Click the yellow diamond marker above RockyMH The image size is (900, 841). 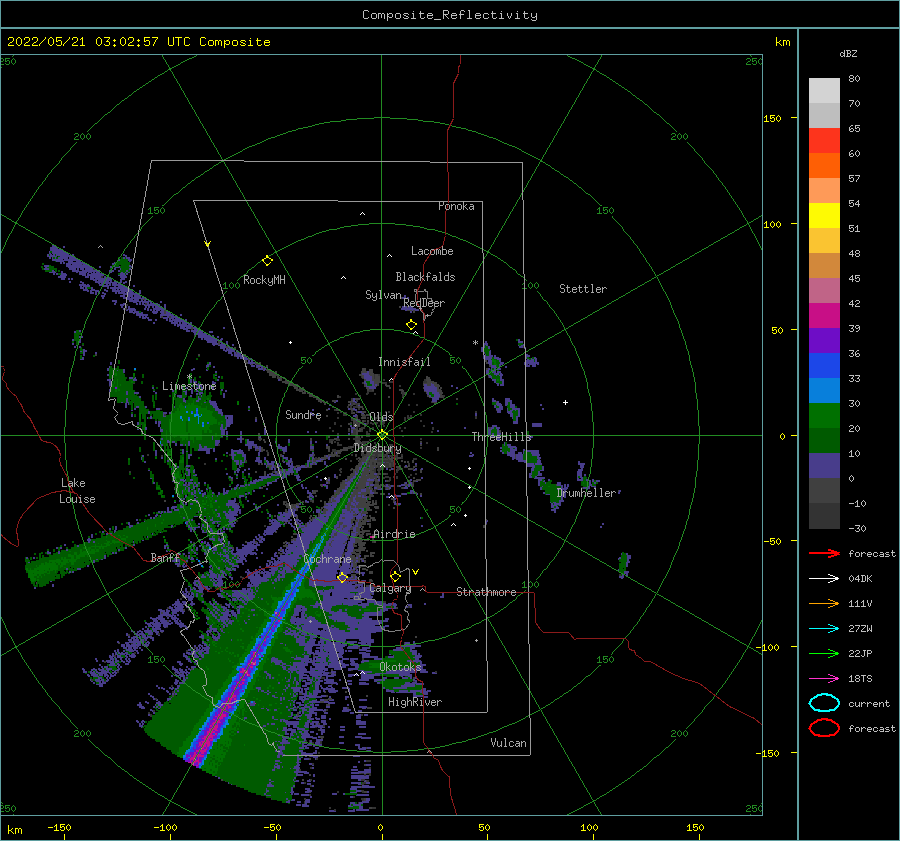tap(267, 261)
